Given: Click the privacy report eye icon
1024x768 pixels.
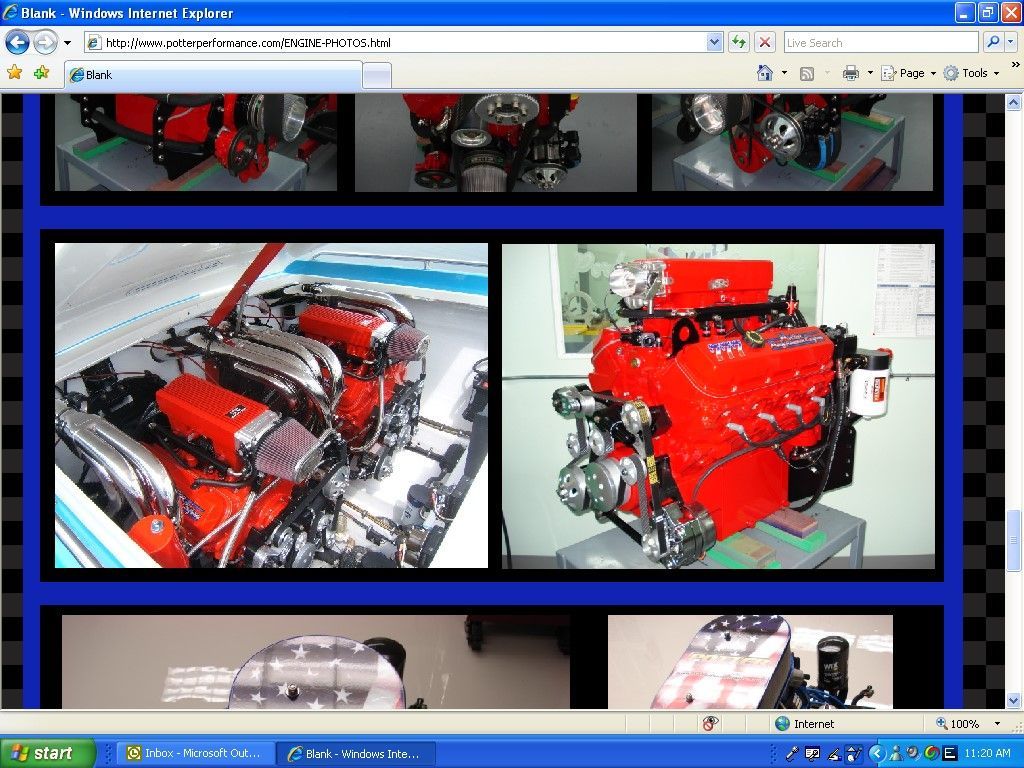Looking at the screenshot, I should [x=711, y=723].
